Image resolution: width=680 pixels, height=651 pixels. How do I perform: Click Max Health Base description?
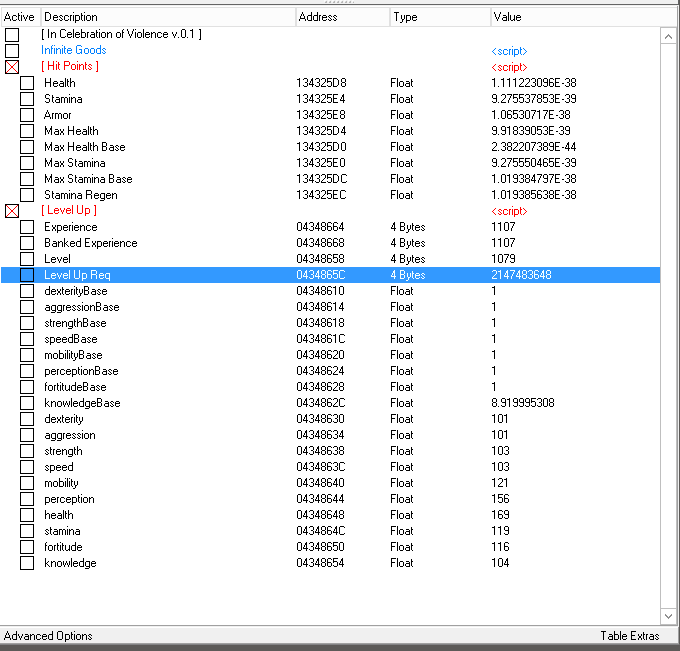(x=85, y=147)
